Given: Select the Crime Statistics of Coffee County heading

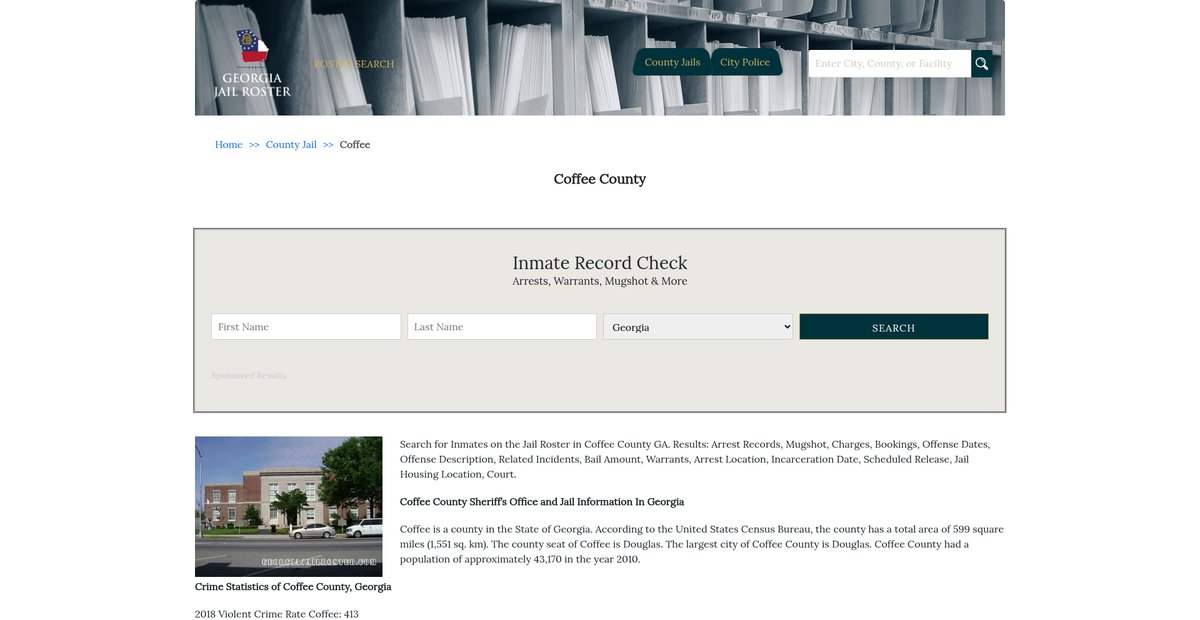Looking at the screenshot, I should pos(293,587).
